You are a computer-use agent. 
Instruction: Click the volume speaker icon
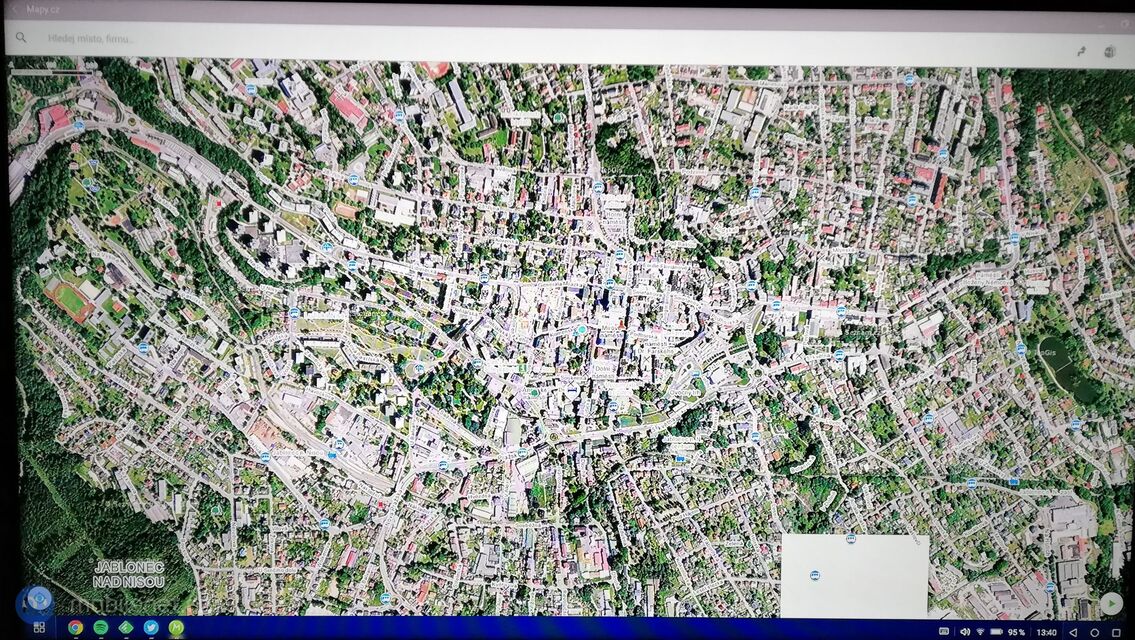[x=965, y=632]
